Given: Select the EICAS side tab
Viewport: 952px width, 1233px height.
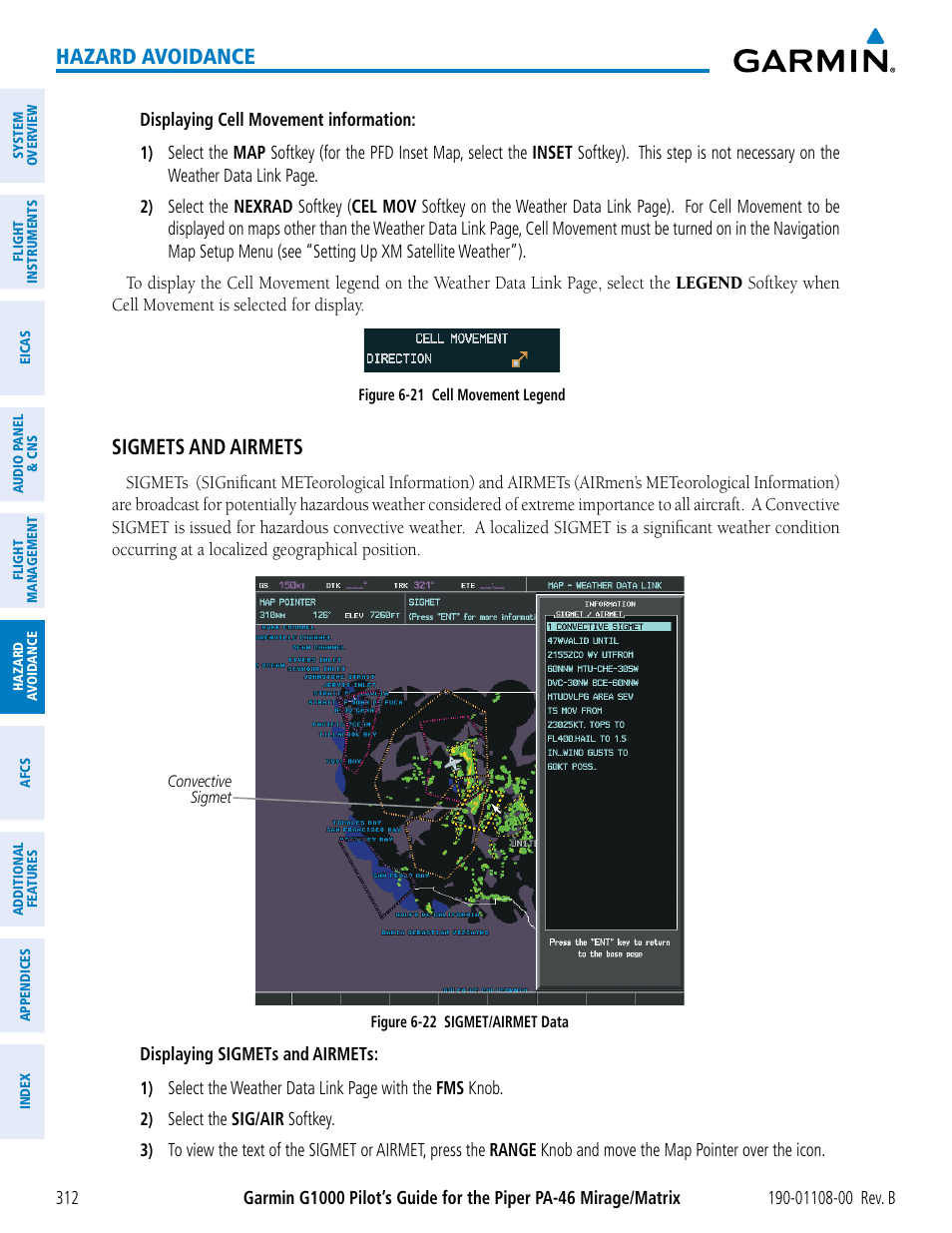Looking at the screenshot, I should [x=22, y=347].
